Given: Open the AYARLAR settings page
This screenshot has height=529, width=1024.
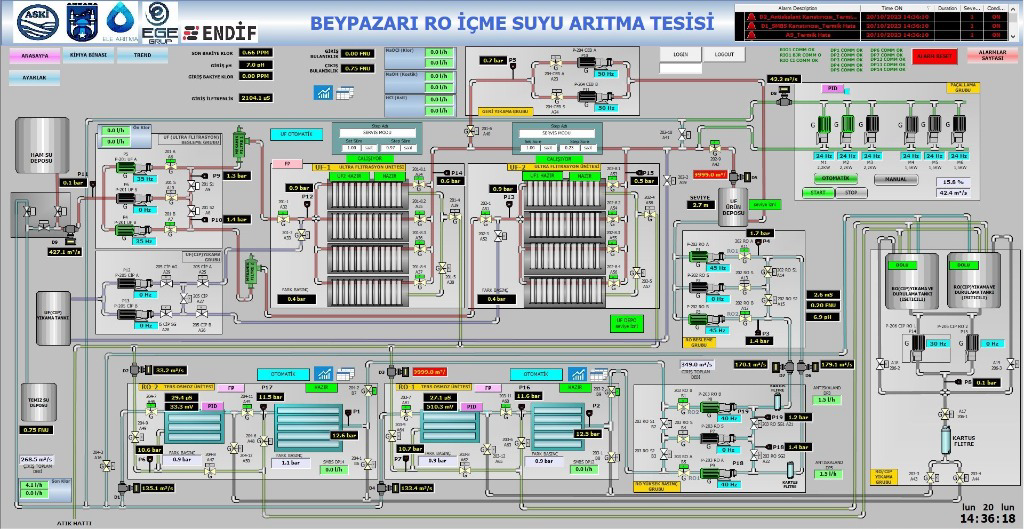Looking at the screenshot, I should coord(35,78).
